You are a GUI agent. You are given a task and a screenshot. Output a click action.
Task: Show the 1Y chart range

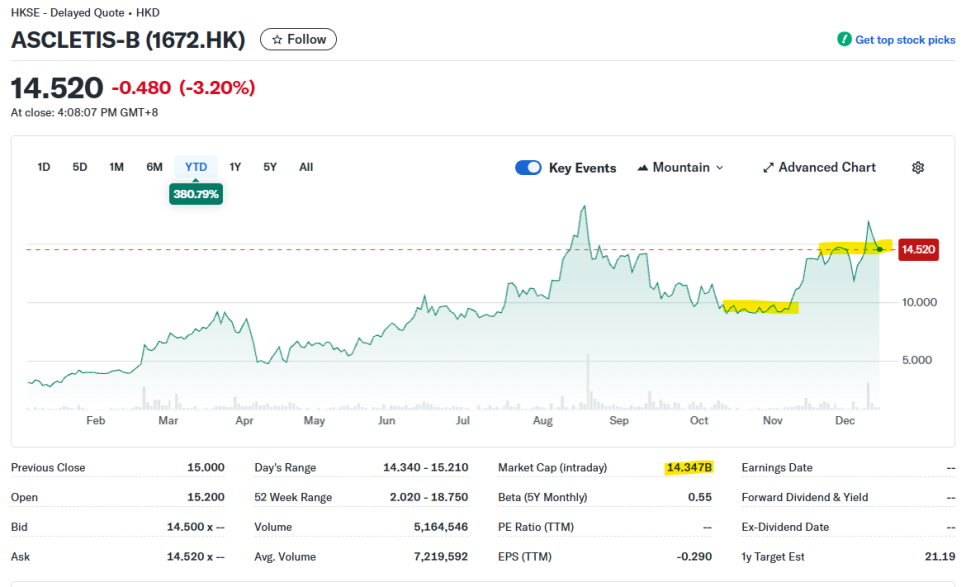(235, 167)
